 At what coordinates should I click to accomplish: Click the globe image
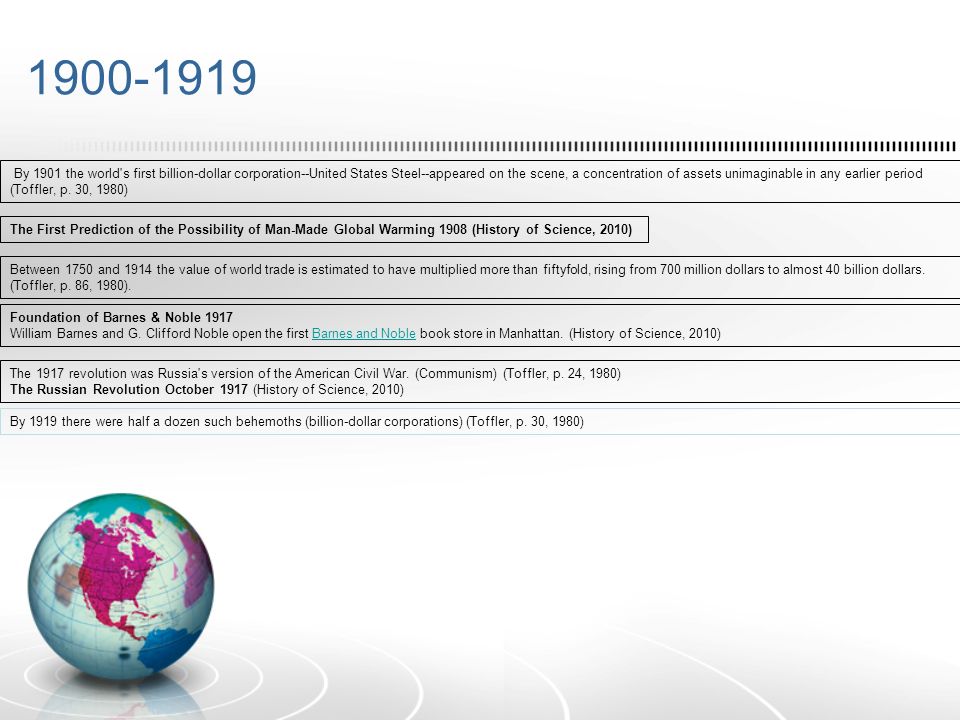[121, 587]
